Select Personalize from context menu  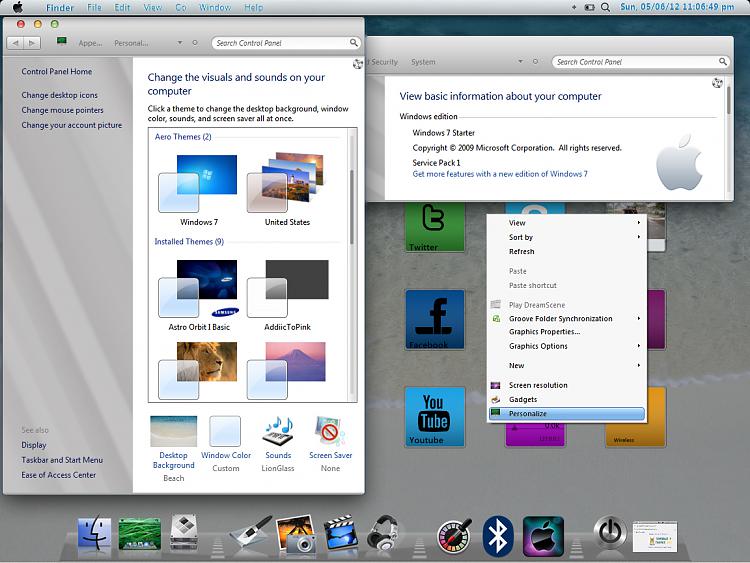567,413
